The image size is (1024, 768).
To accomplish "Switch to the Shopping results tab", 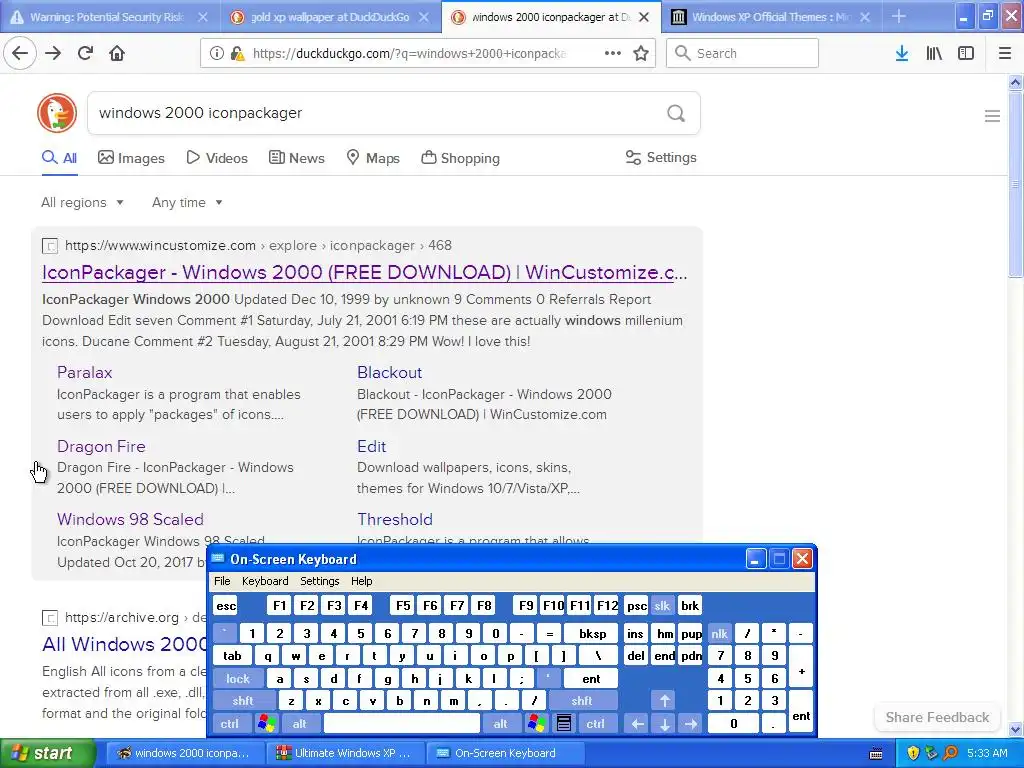I will 460,158.
